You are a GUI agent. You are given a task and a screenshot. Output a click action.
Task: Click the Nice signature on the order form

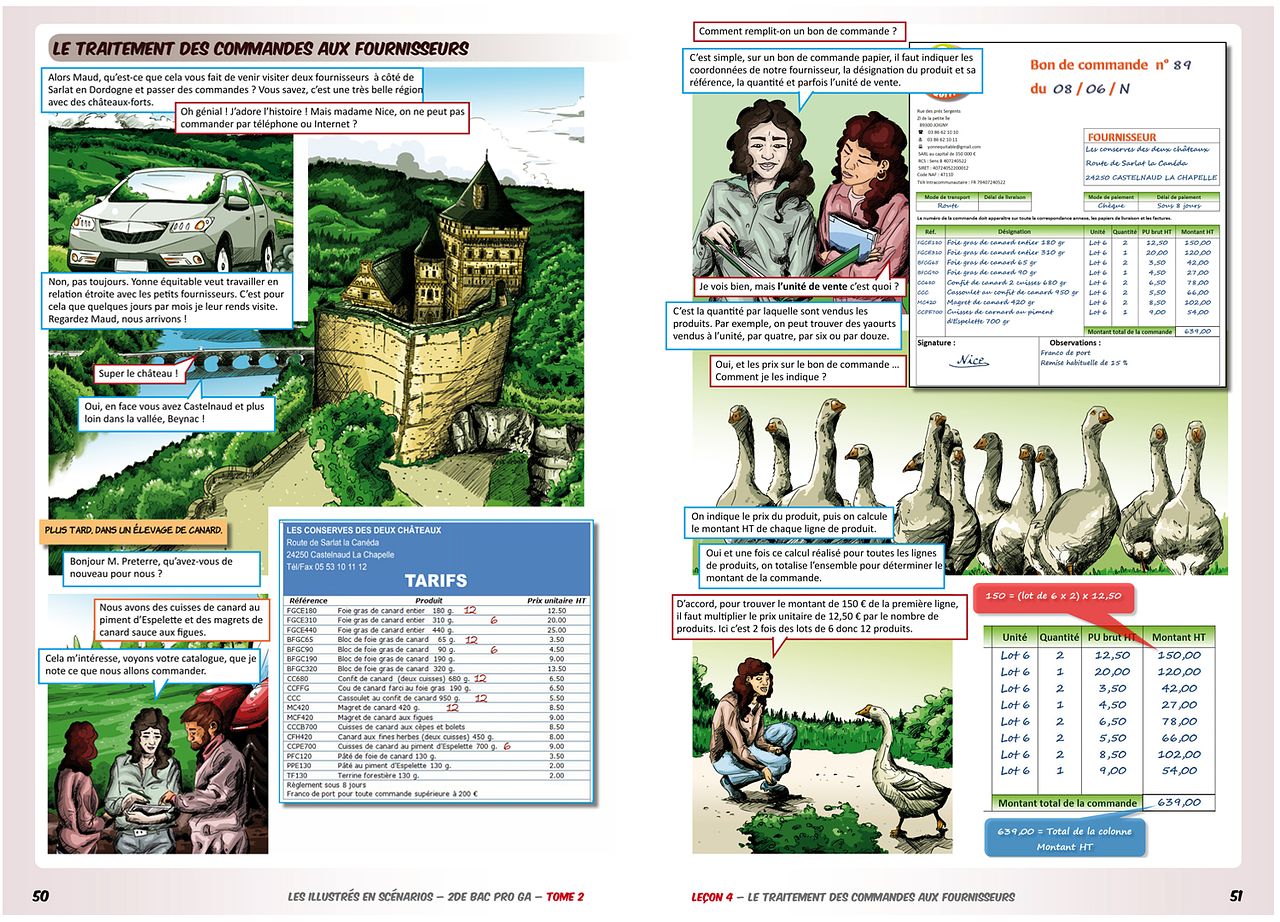966,361
